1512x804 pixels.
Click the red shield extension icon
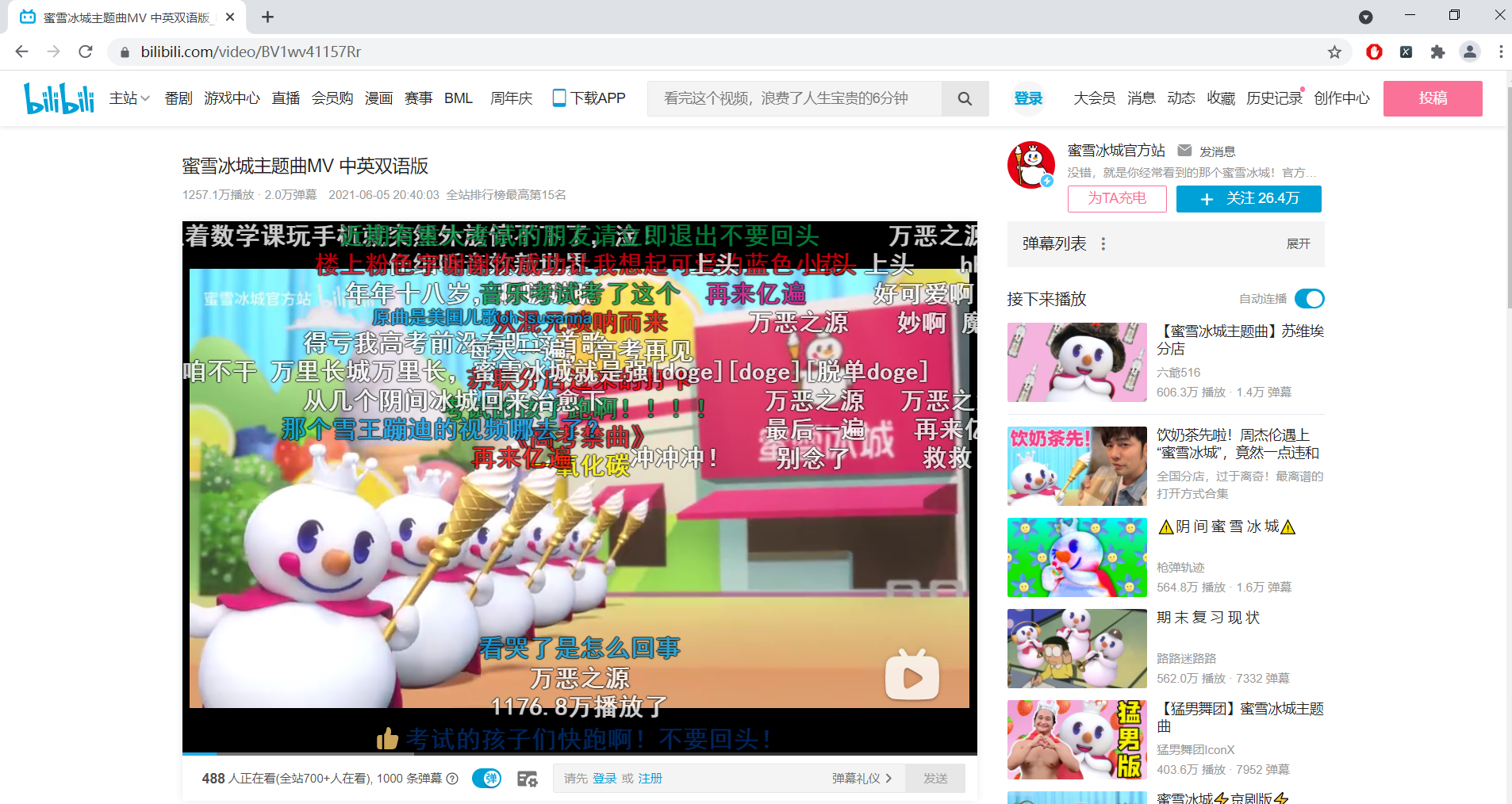(x=1374, y=52)
